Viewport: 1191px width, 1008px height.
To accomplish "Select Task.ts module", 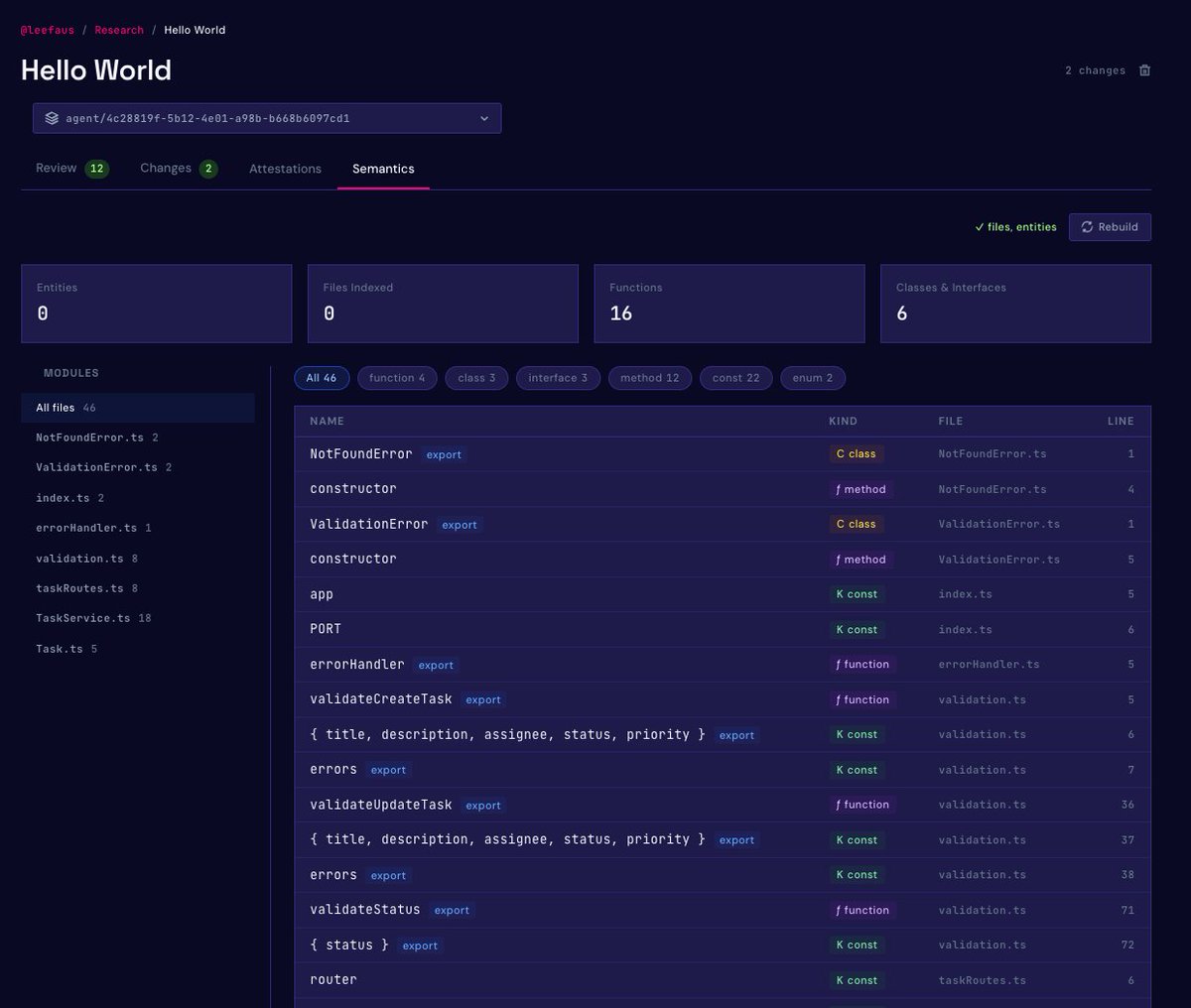I will coord(138,649).
